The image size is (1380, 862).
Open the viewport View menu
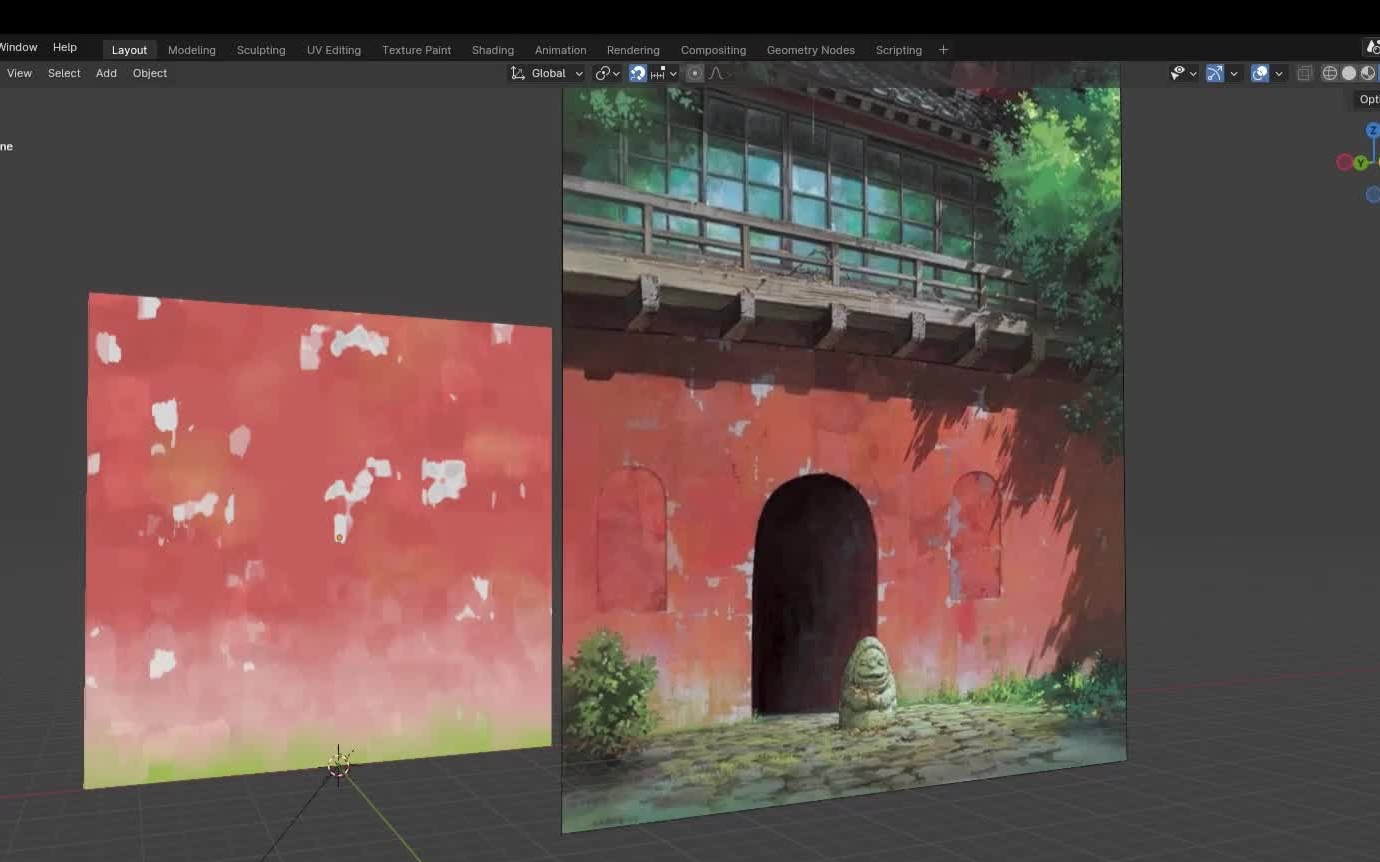pyautogui.click(x=19, y=73)
